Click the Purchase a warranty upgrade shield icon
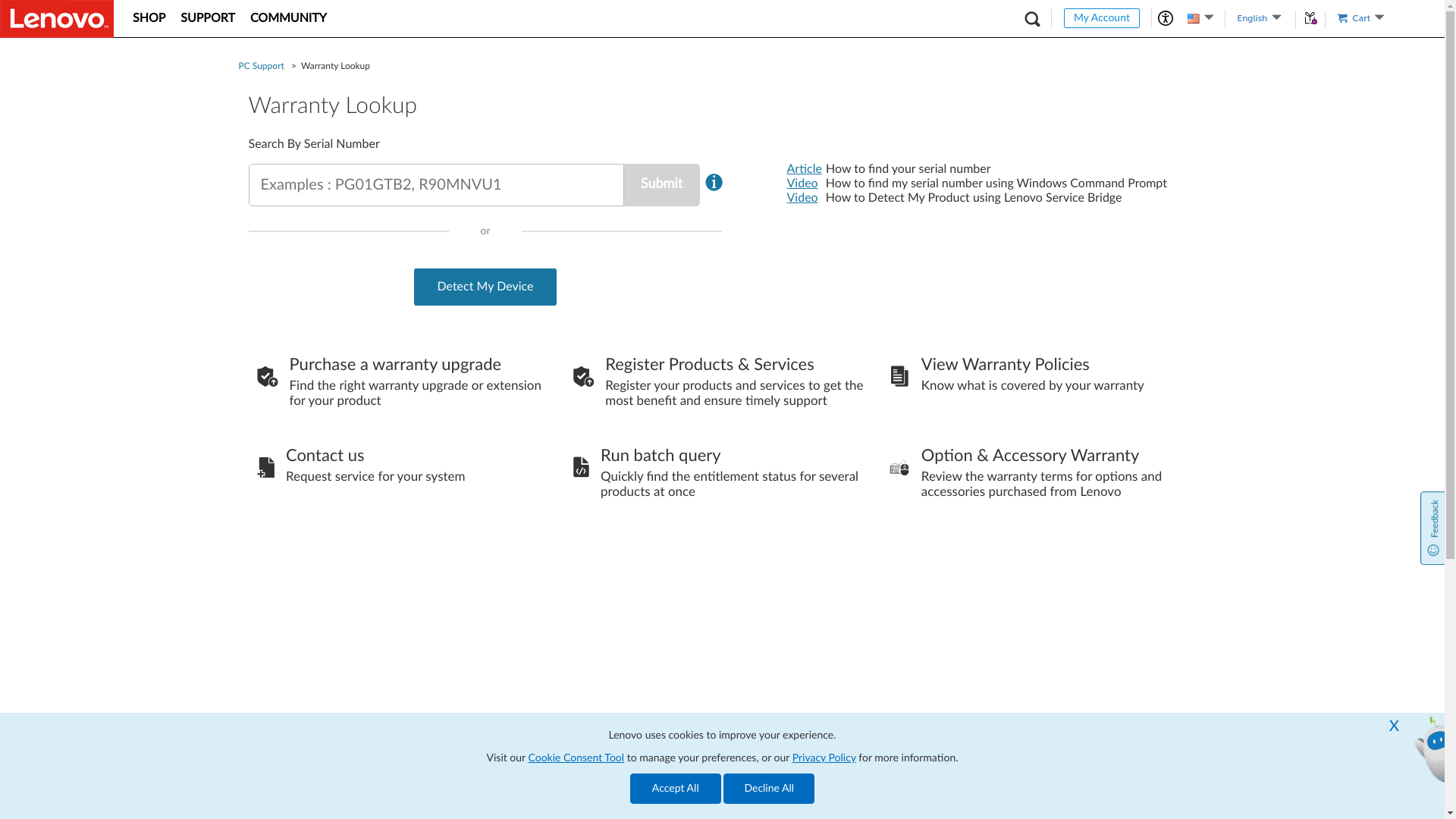This screenshot has width=1456, height=819. pos(267,376)
